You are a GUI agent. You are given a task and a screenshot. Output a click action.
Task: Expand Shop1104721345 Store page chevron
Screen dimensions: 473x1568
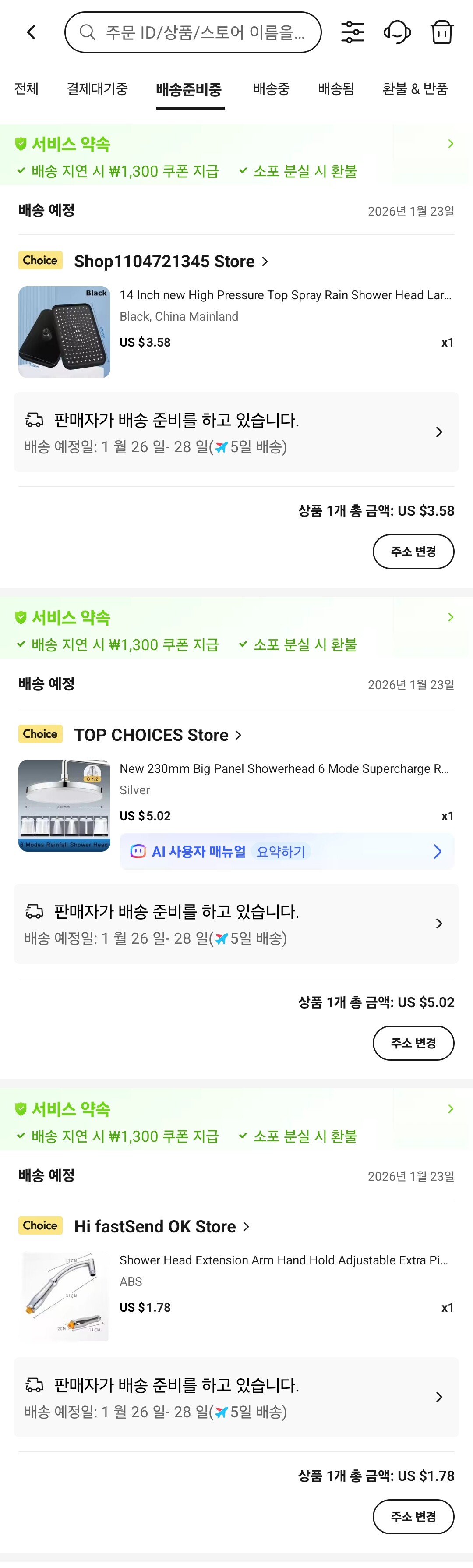pos(265,261)
